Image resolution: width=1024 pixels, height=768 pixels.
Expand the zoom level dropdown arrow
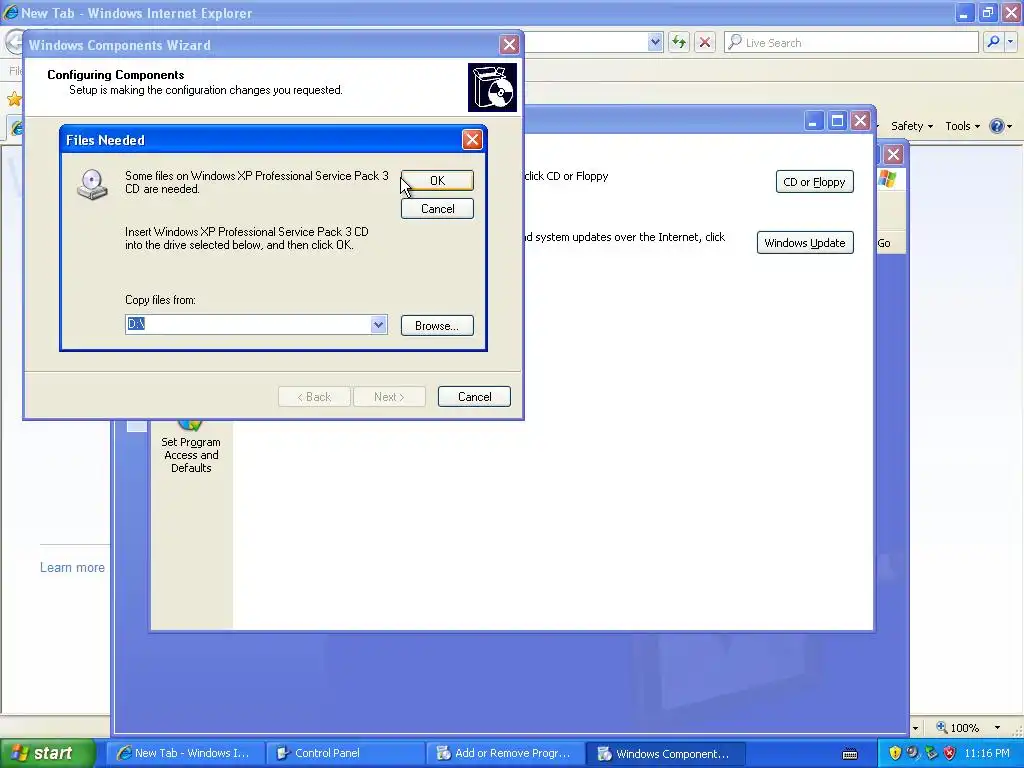click(x=997, y=728)
